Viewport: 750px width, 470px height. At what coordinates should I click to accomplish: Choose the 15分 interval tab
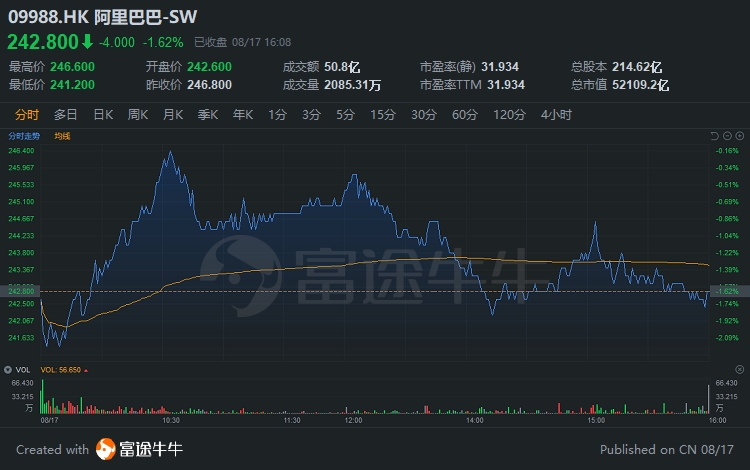pyautogui.click(x=383, y=114)
